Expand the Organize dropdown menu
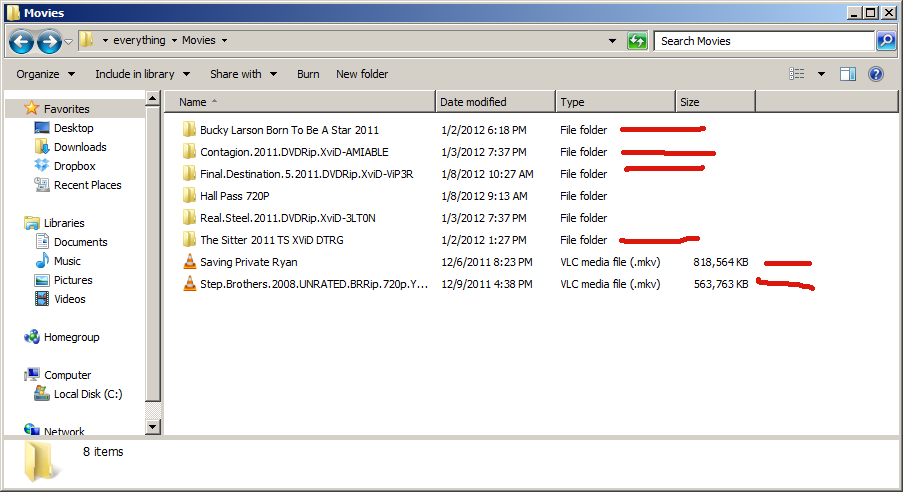Screen dimensions: 903x492 coord(45,74)
